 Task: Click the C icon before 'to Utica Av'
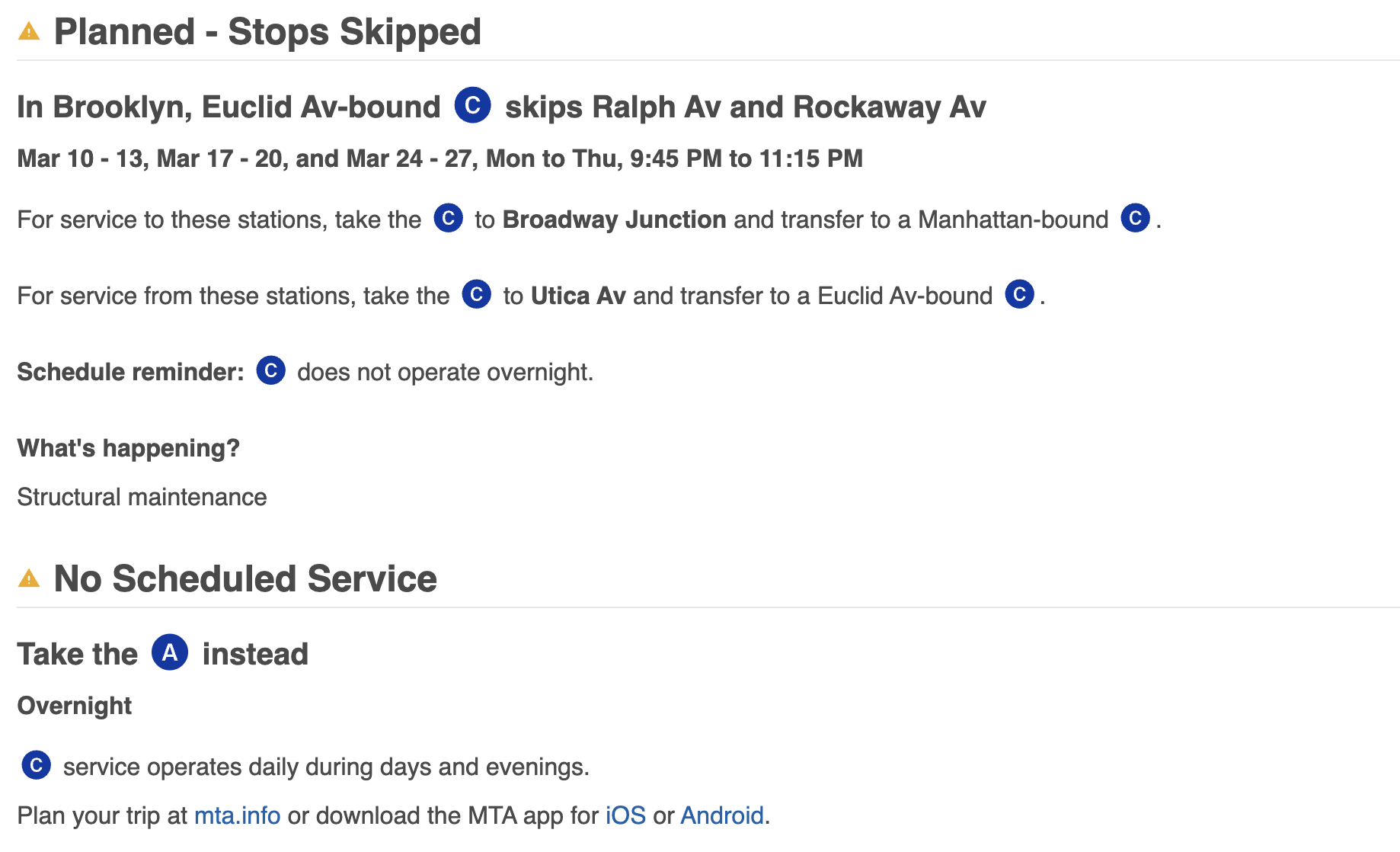(x=477, y=295)
